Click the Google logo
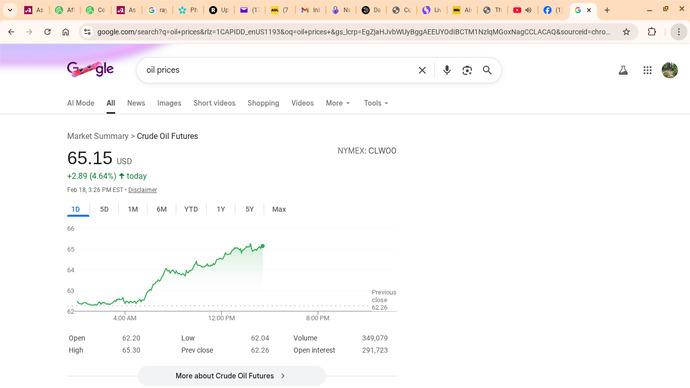The width and height of the screenshot is (690, 388). tap(90, 69)
